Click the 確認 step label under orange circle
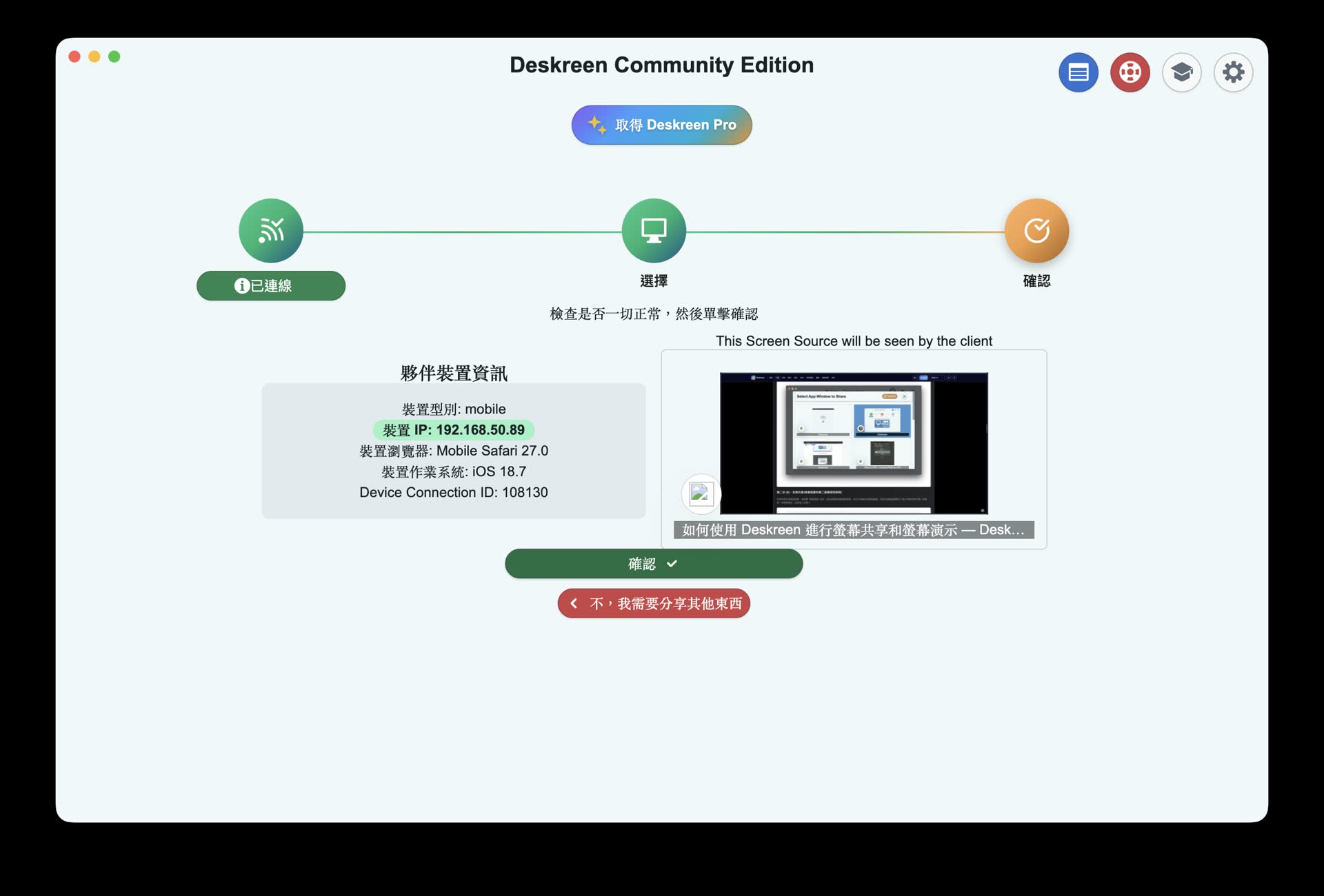Viewport: 1324px width, 896px height. click(1036, 281)
